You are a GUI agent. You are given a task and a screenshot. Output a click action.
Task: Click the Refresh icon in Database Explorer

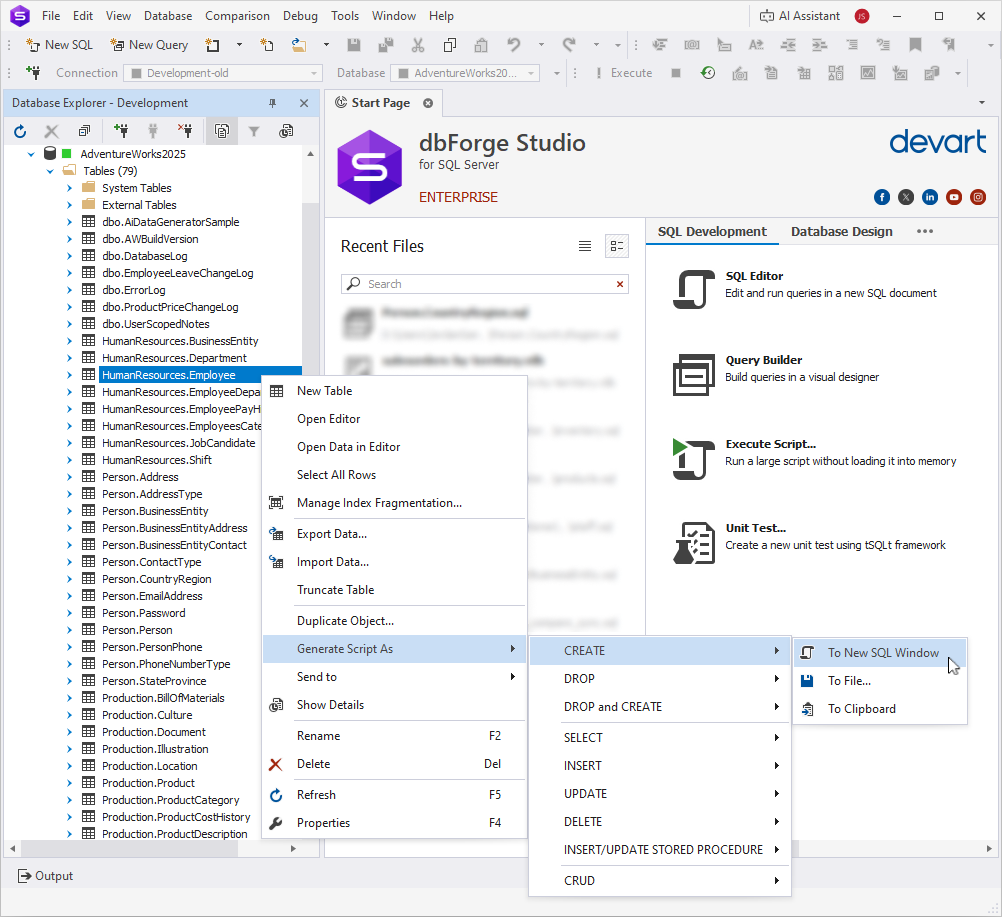click(20, 131)
